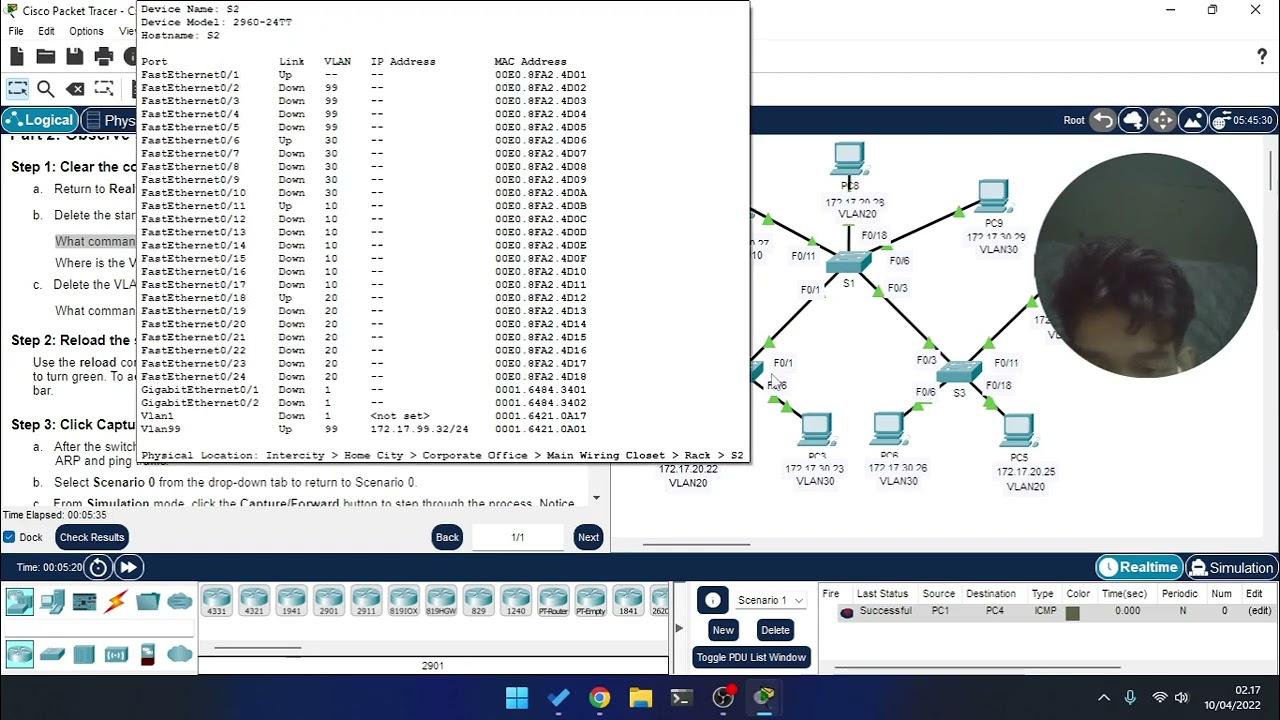This screenshot has height=720, width=1280.
Task: Click the Power Cycle Devices button
Action: coord(98,568)
